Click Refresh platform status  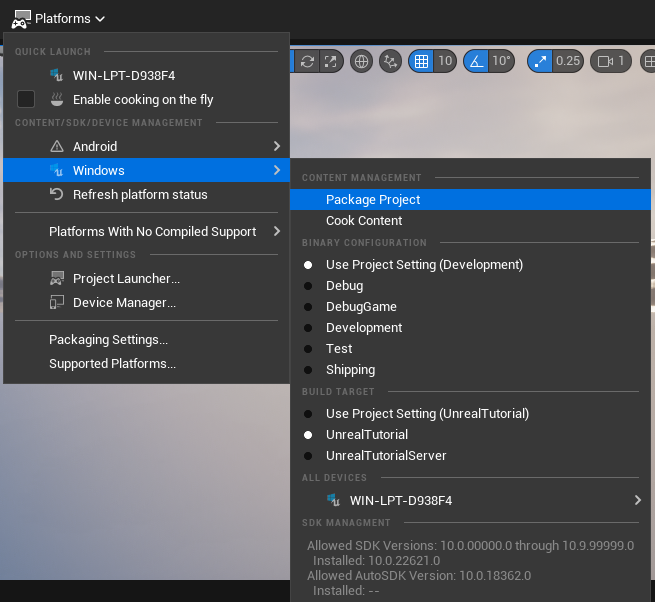click(140, 195)
